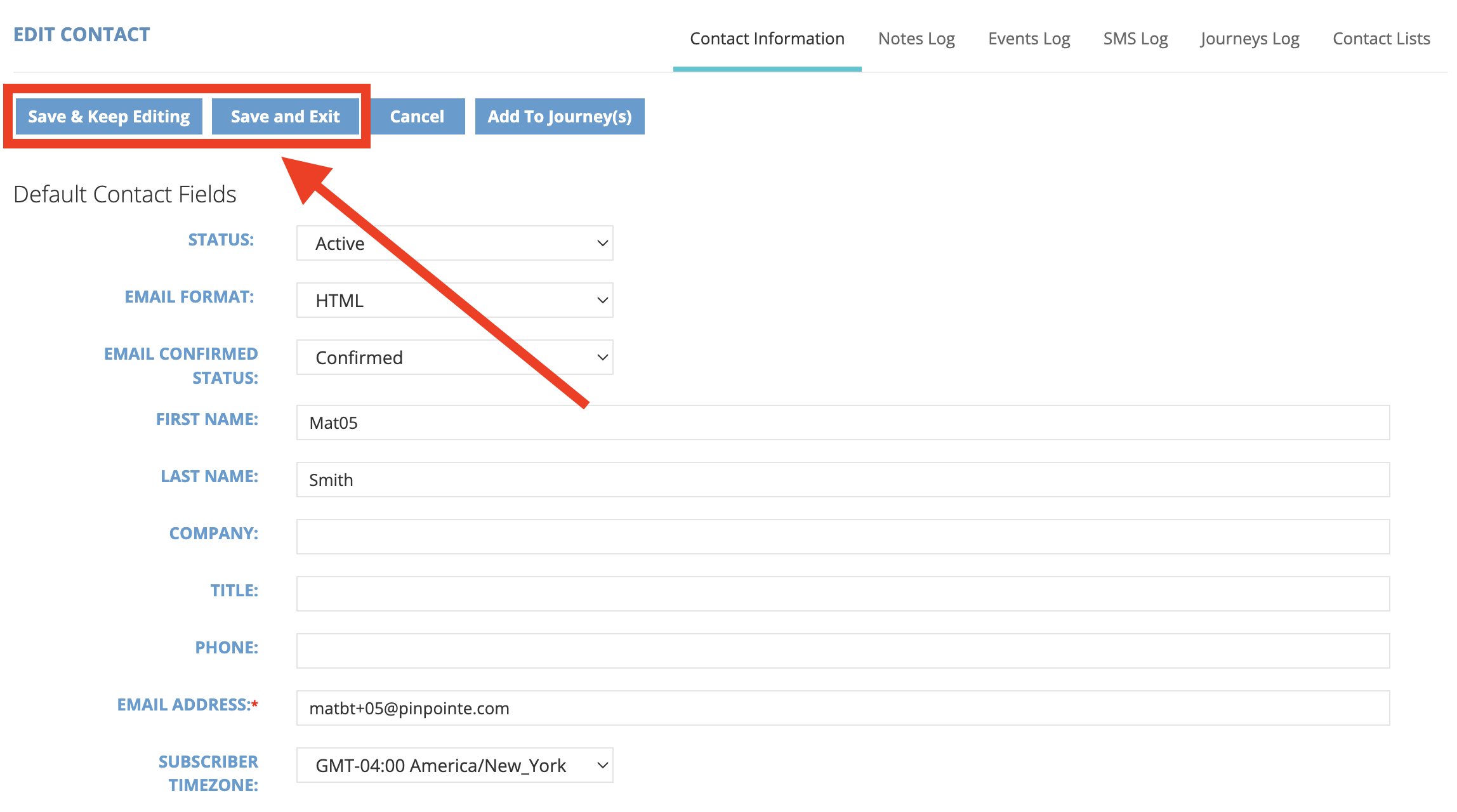Click the First Name field containing Mat05
The height and width of the screenshot is (812, 1457).
(x=843, y=422)
